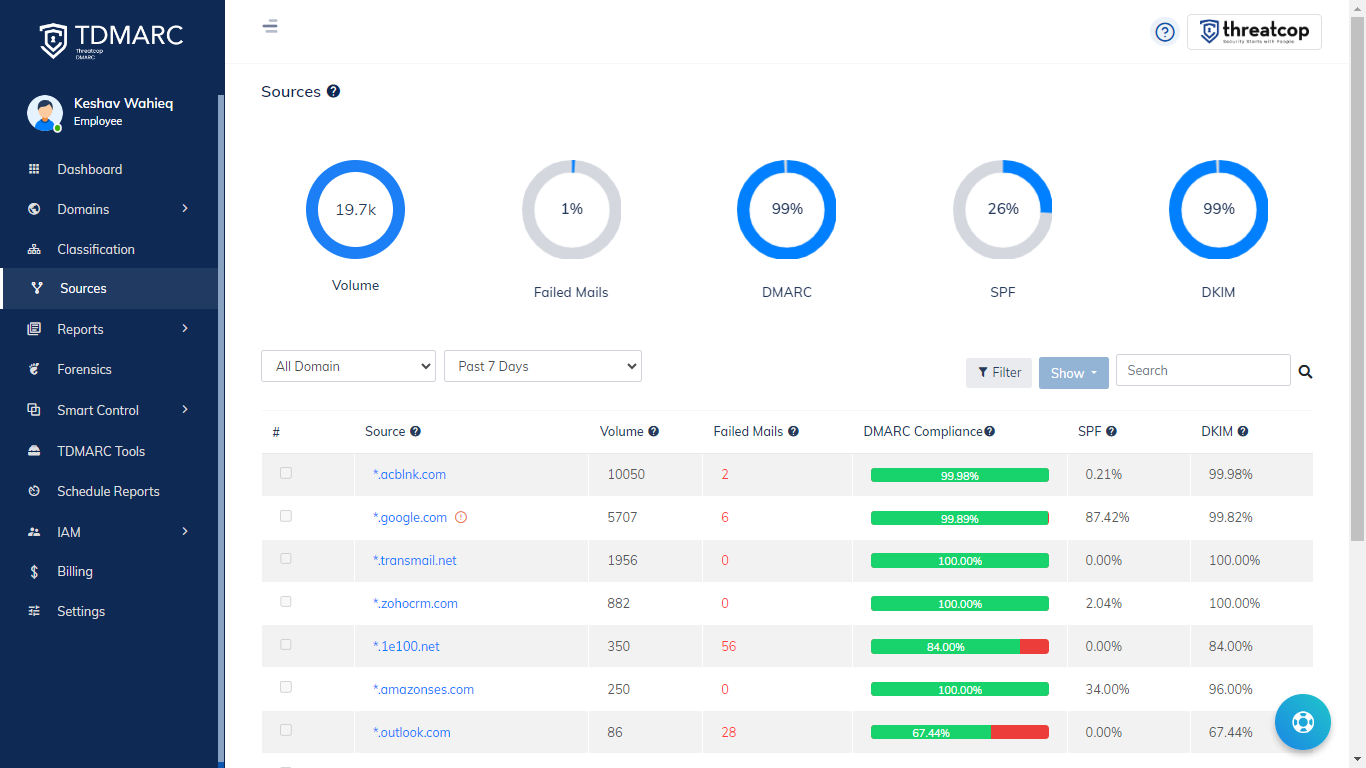Open the *.1e100.net source link

[406, 647]
